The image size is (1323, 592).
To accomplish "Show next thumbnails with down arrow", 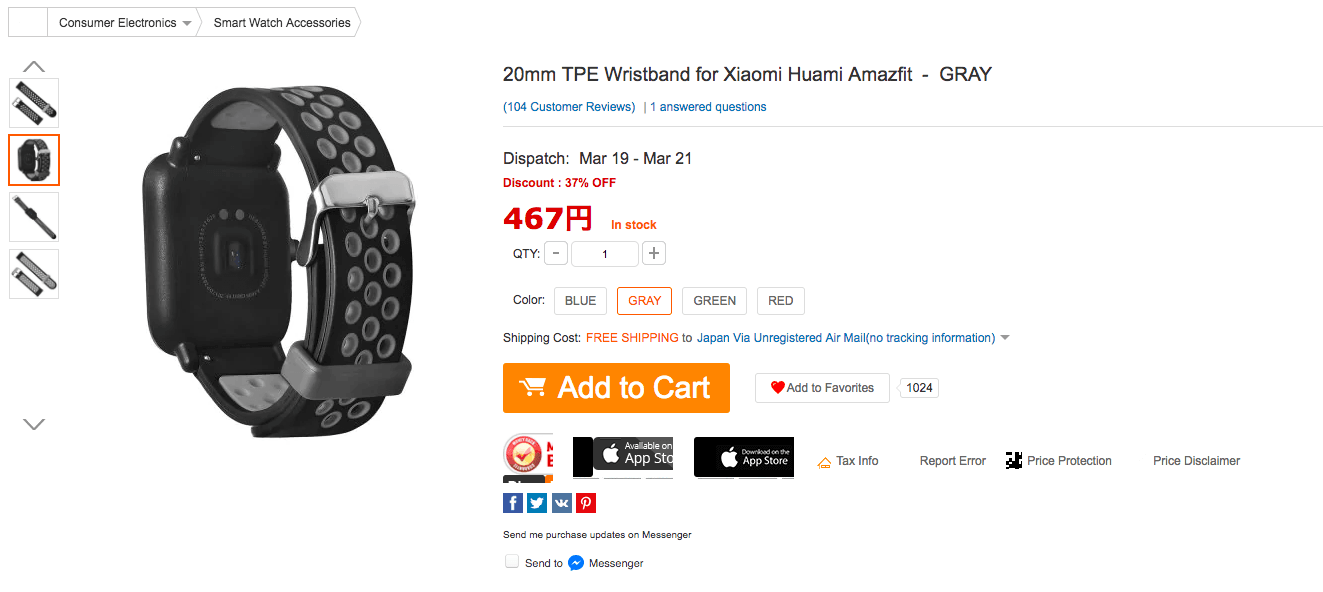I will 34,424.
